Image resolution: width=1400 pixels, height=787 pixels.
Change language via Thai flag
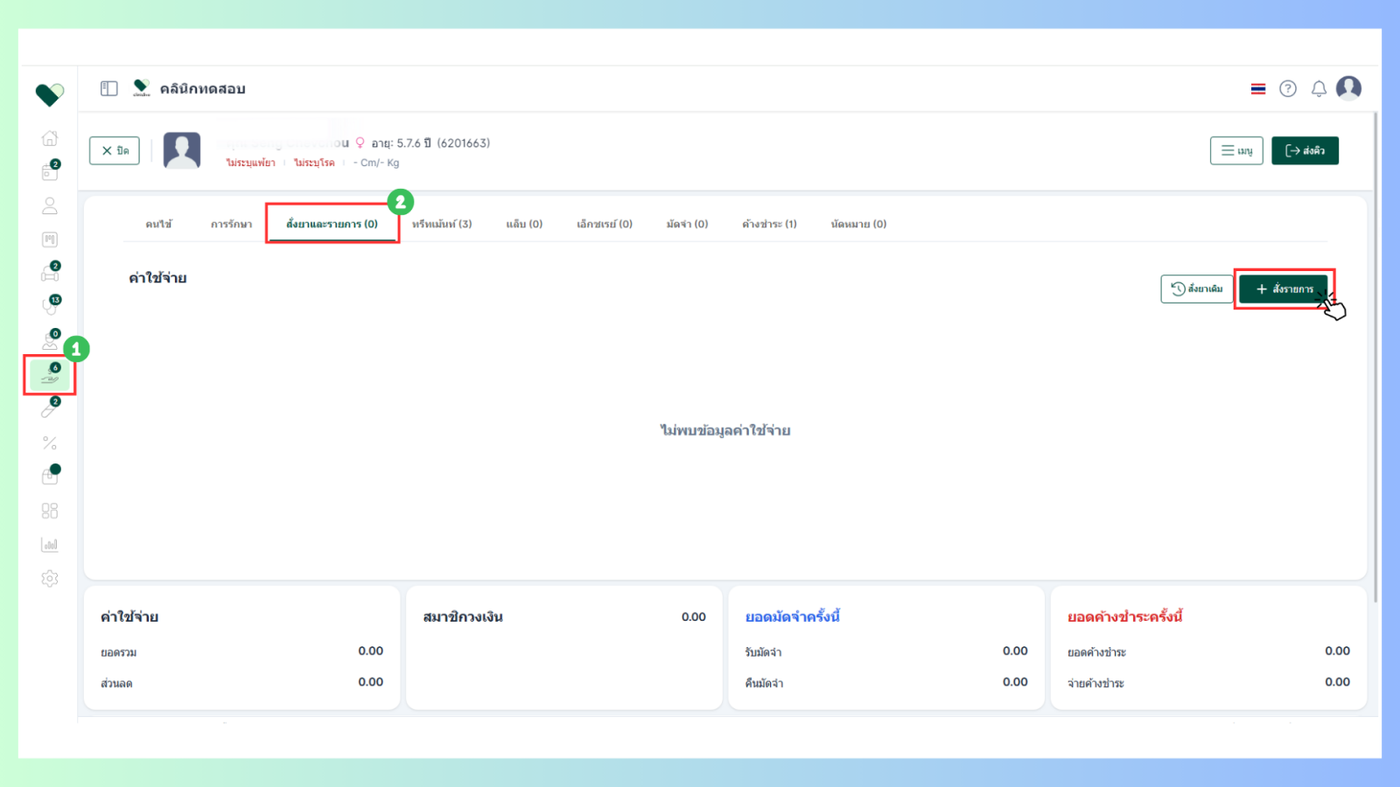1258,89
